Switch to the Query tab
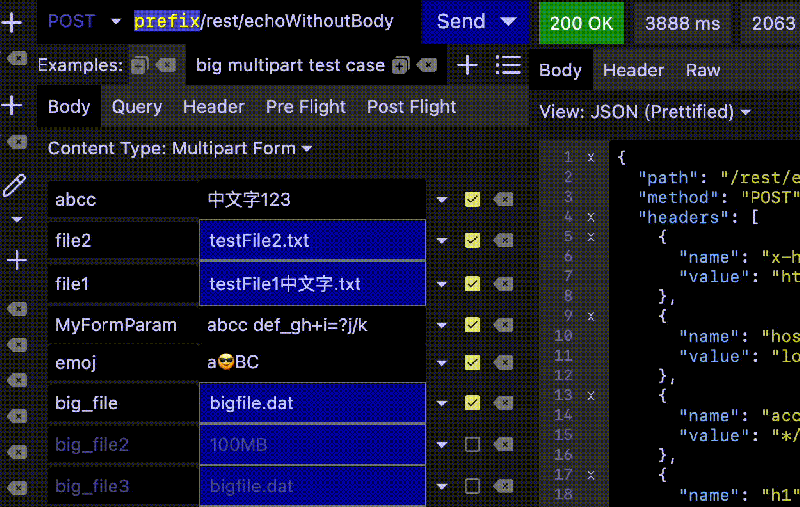 (x=137, y=107)
